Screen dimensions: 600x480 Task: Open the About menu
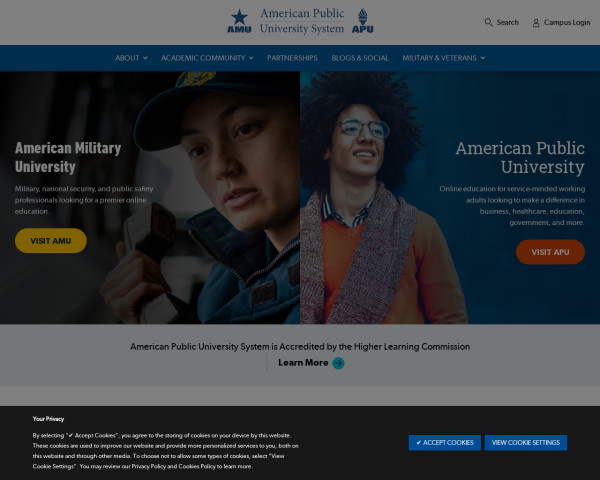coord(127,58)
